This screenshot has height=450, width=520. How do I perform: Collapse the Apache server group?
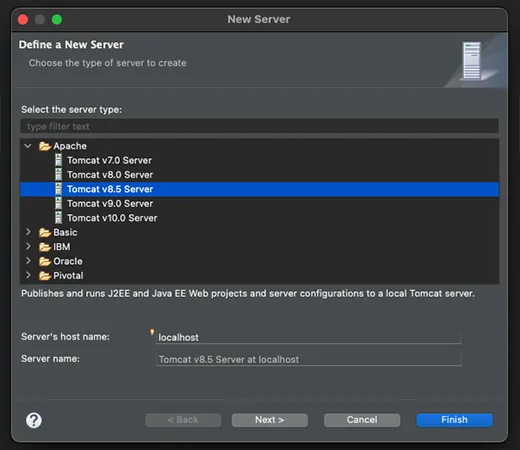pos(28,146)
